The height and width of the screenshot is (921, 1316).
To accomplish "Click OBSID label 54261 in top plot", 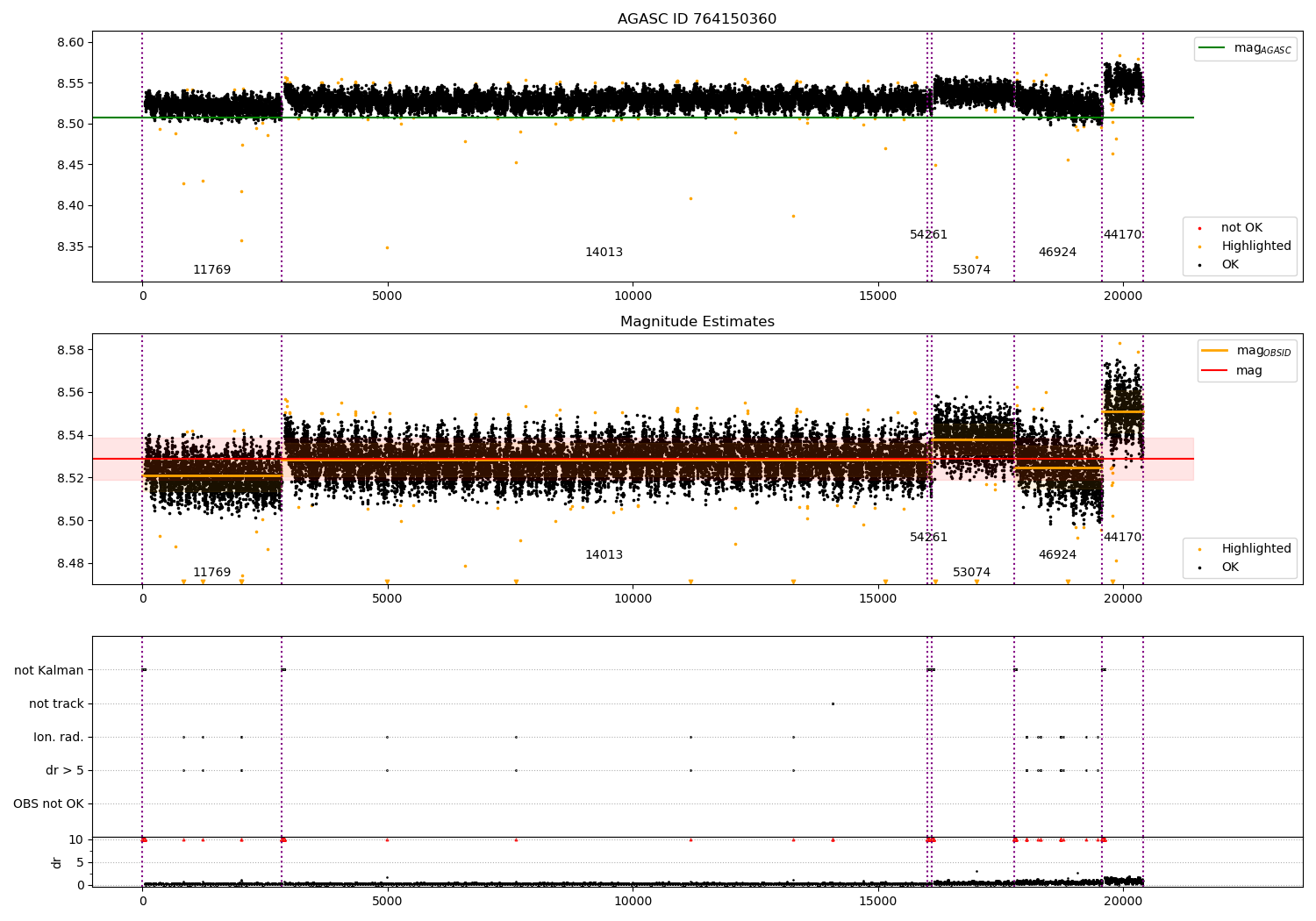I will pyautogui.click(x=928, y=235).
